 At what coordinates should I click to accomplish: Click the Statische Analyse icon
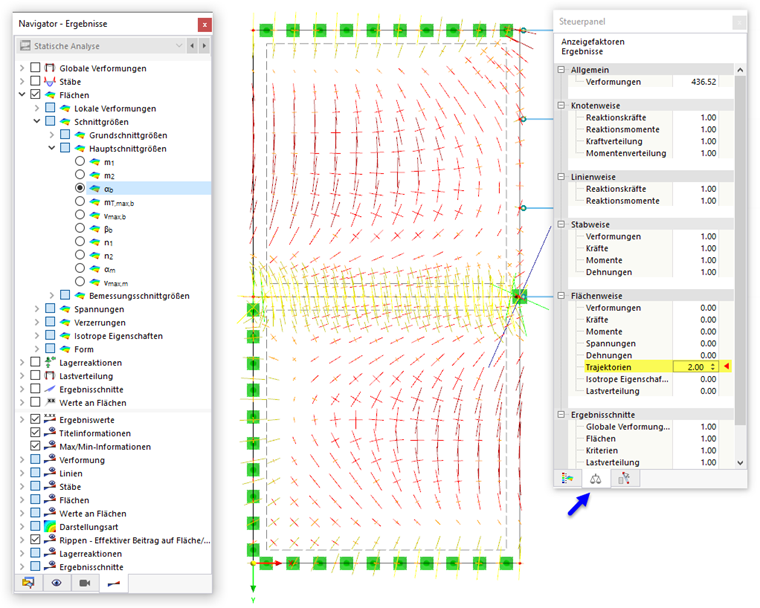[25, 46]
